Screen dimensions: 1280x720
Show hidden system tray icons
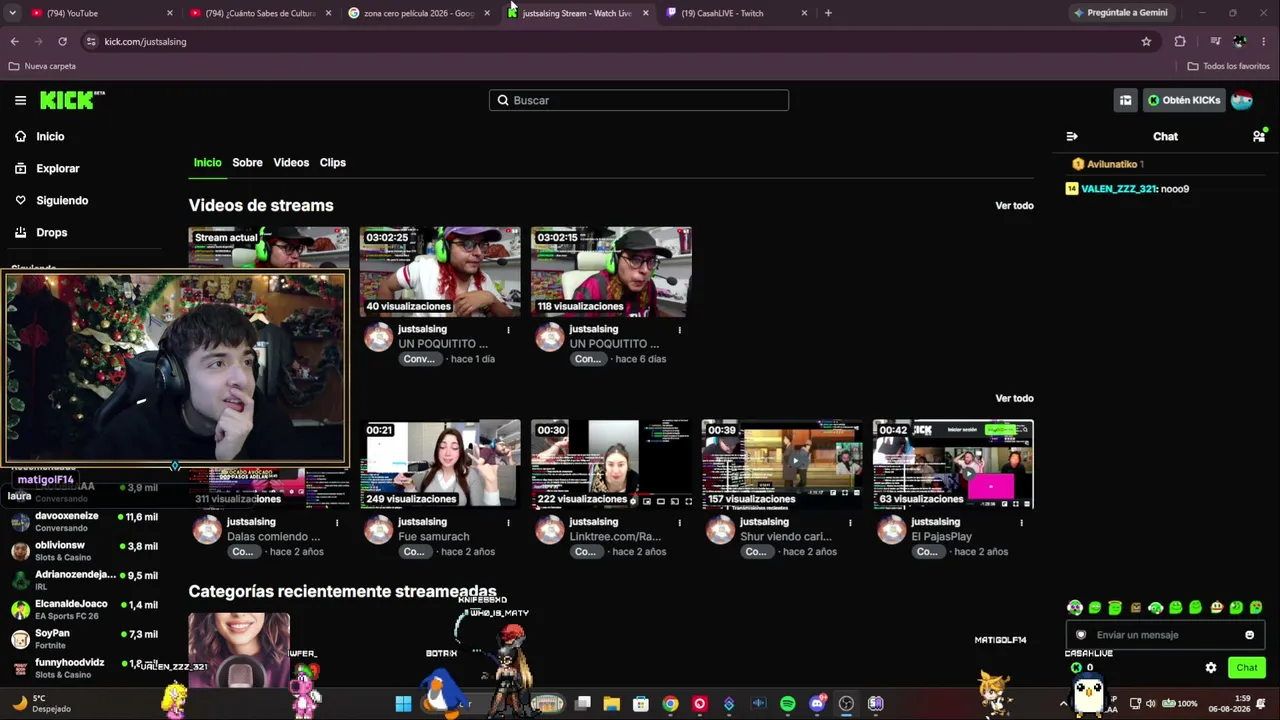(1063, 703)
